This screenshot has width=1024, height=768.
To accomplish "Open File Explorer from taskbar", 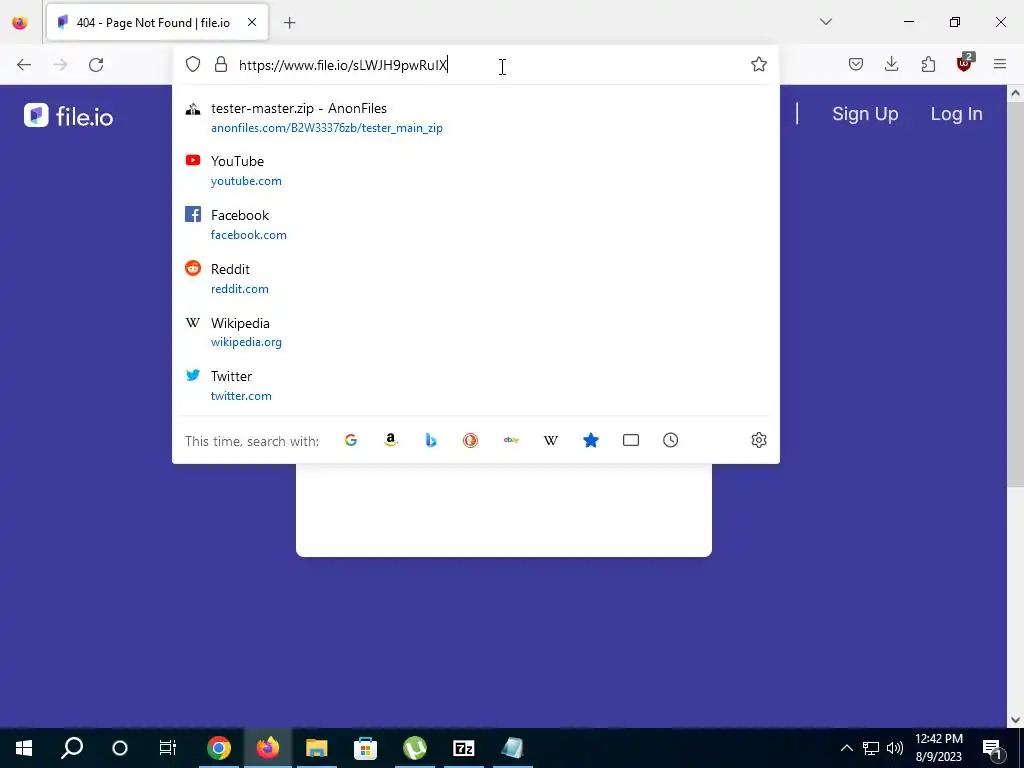I will tap(317, 748).
